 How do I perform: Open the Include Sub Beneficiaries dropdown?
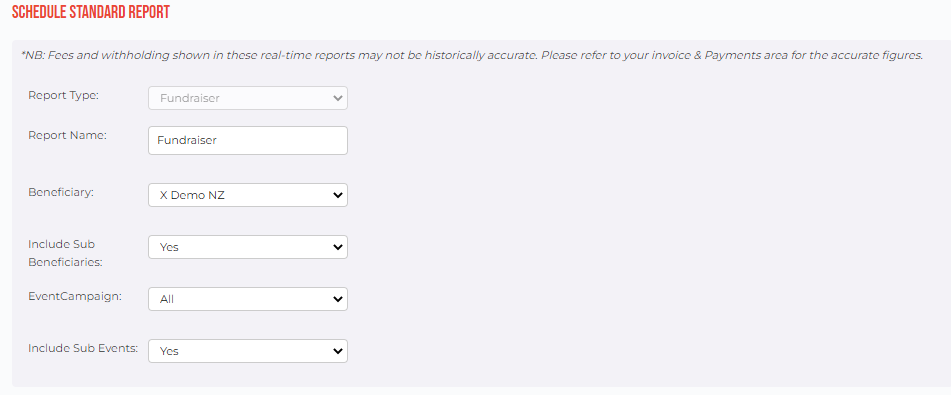click(247, 247)
